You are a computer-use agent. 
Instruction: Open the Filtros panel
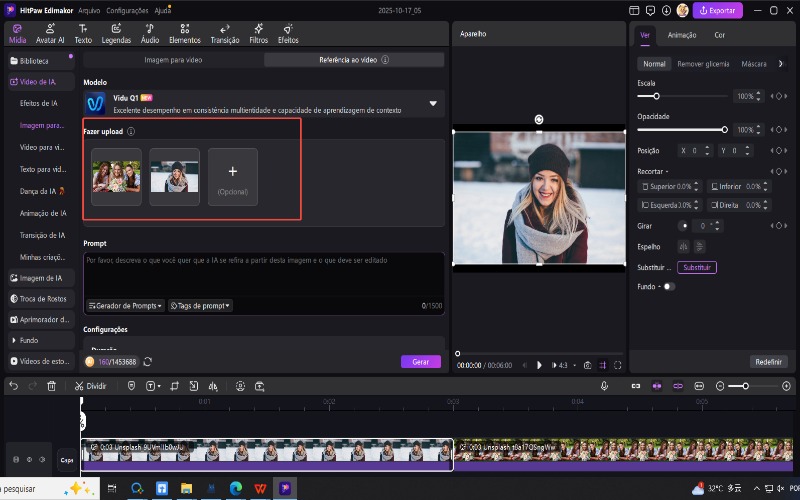tap(259, 34)
